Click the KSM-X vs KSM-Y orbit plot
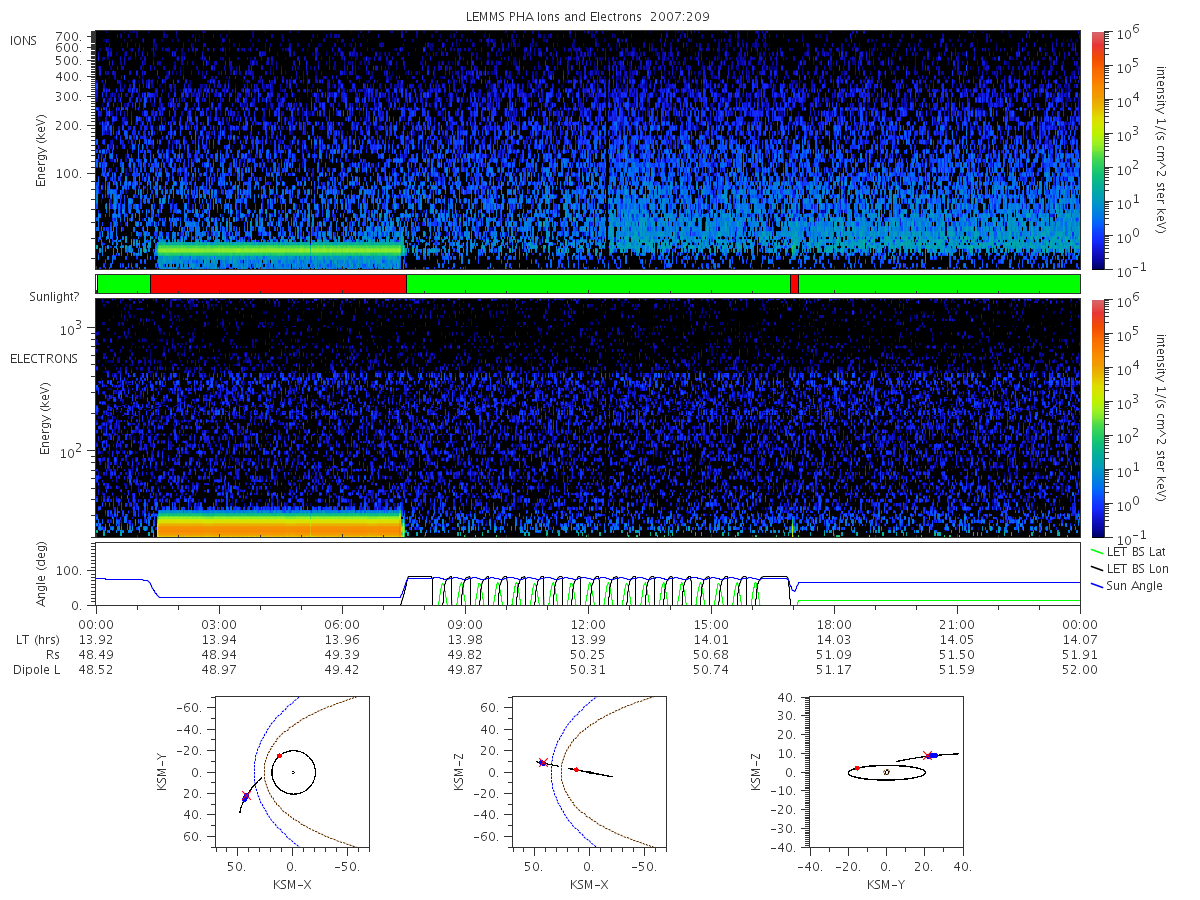 point(292,772)
